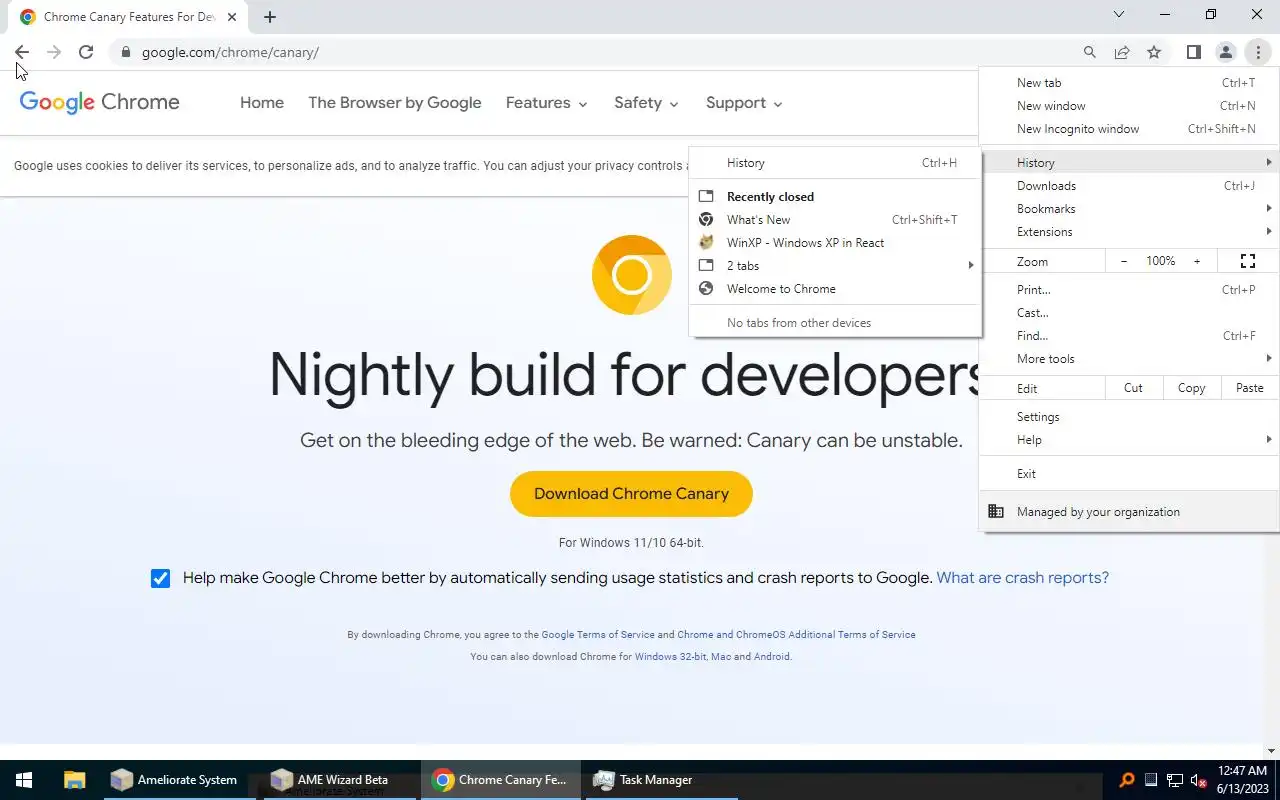Expand the 2 tabs recently closed group
This screenshot has height=800, width=1280.
coord(835,266)
